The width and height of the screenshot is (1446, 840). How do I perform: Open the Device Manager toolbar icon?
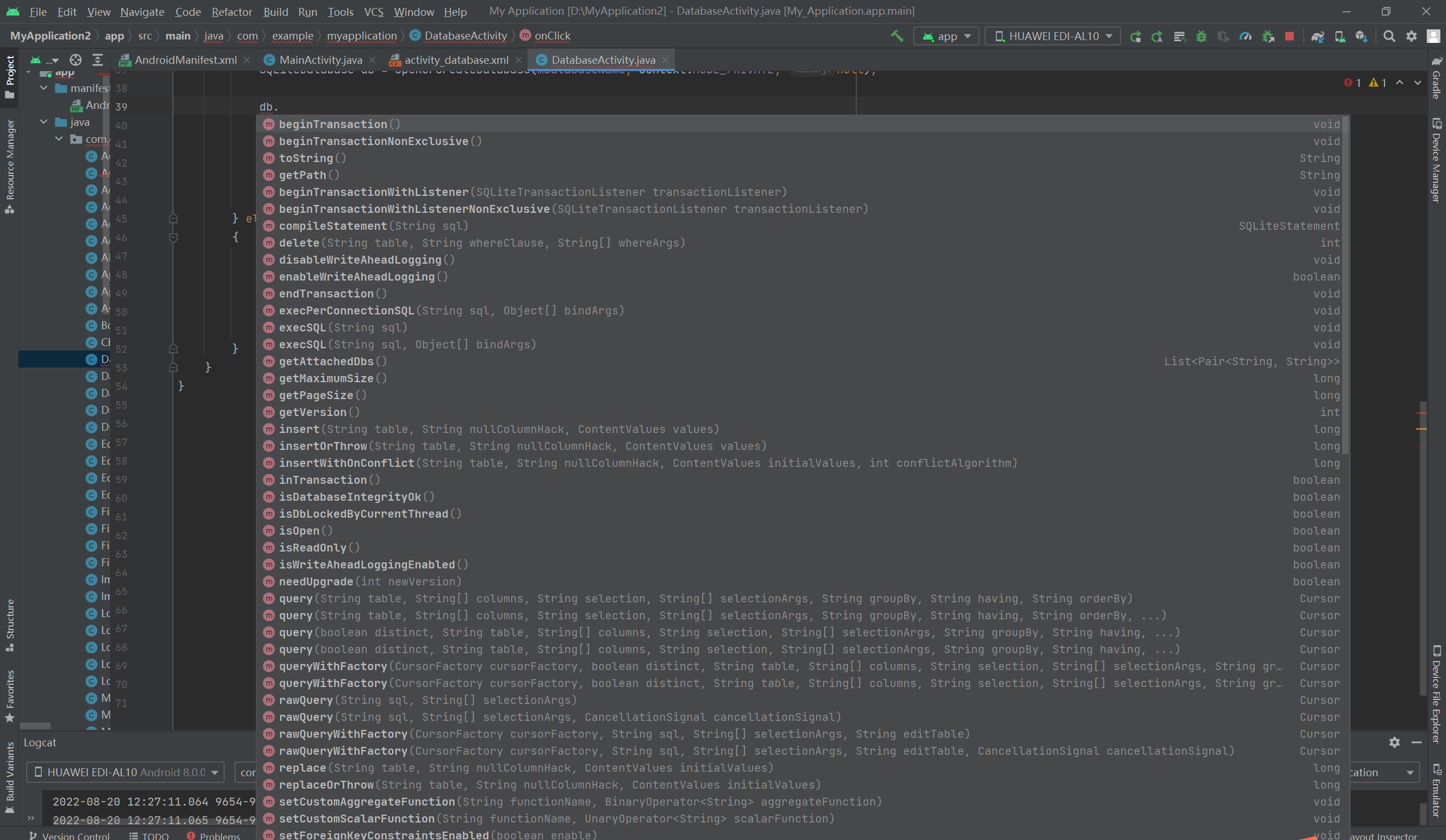point(1339,36)
